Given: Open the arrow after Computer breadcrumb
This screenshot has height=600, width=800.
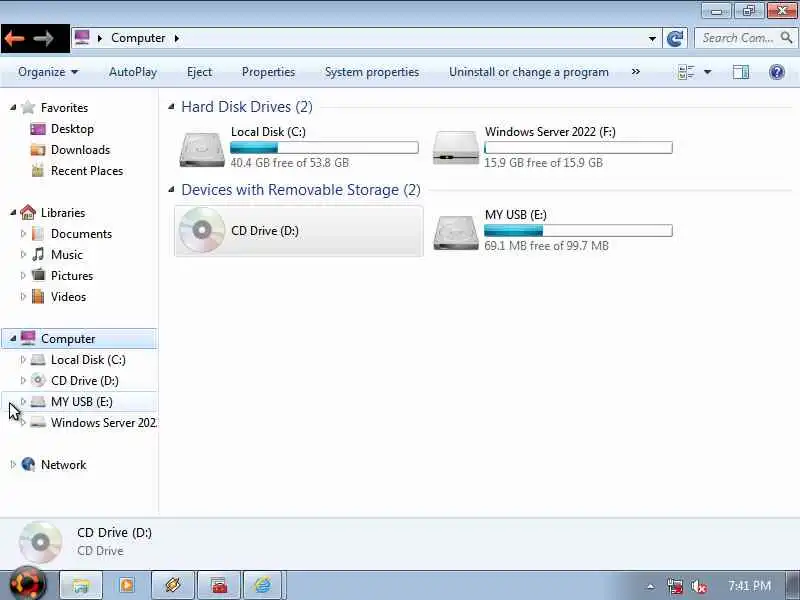Looking at the screenshot, I should click(177, 38).
